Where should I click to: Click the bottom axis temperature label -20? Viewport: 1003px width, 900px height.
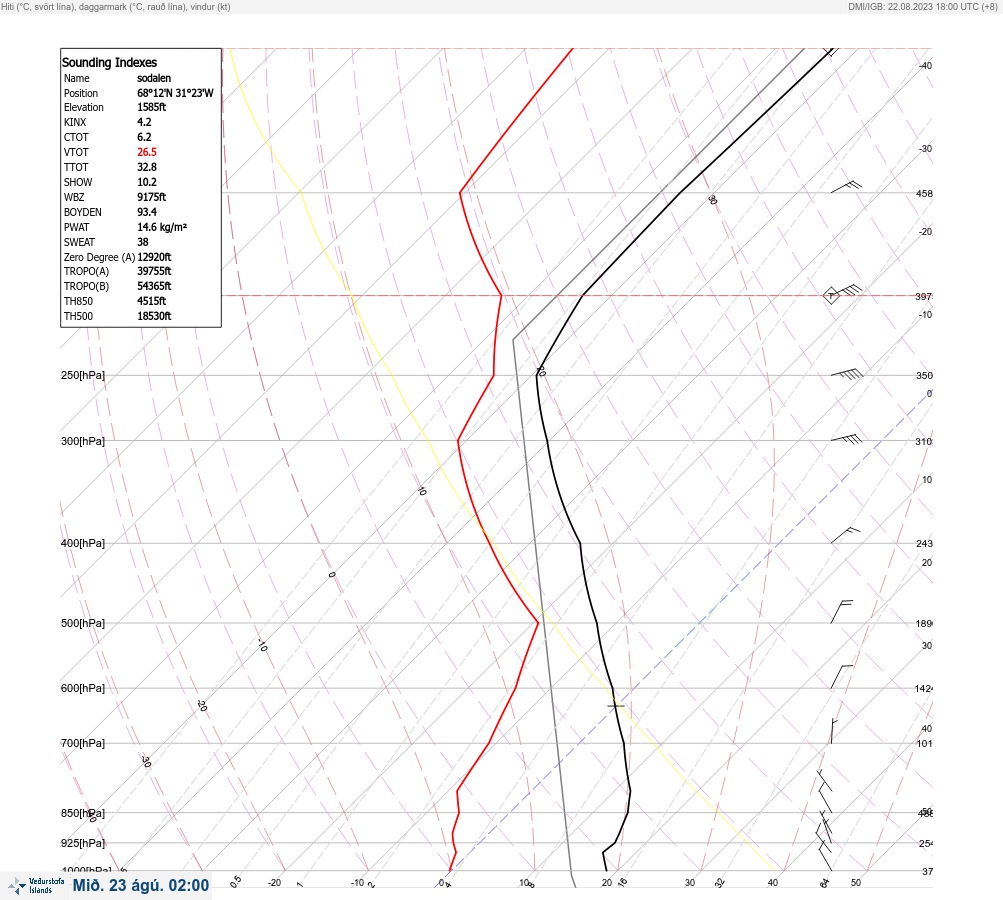pos(274,883)
